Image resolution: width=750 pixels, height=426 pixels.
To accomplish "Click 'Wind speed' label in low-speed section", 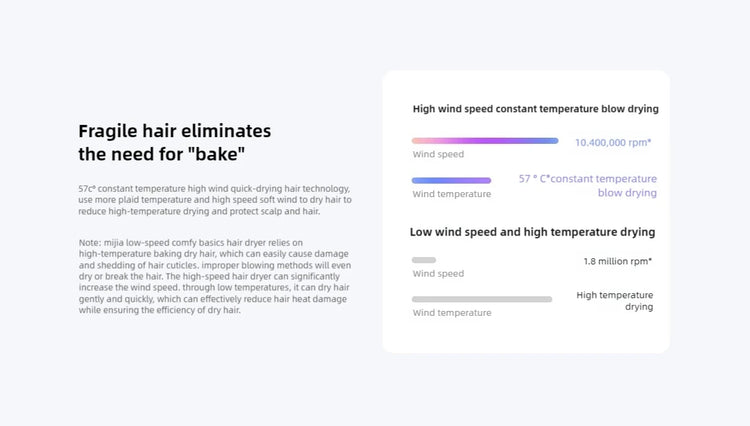I will (438, 273).
